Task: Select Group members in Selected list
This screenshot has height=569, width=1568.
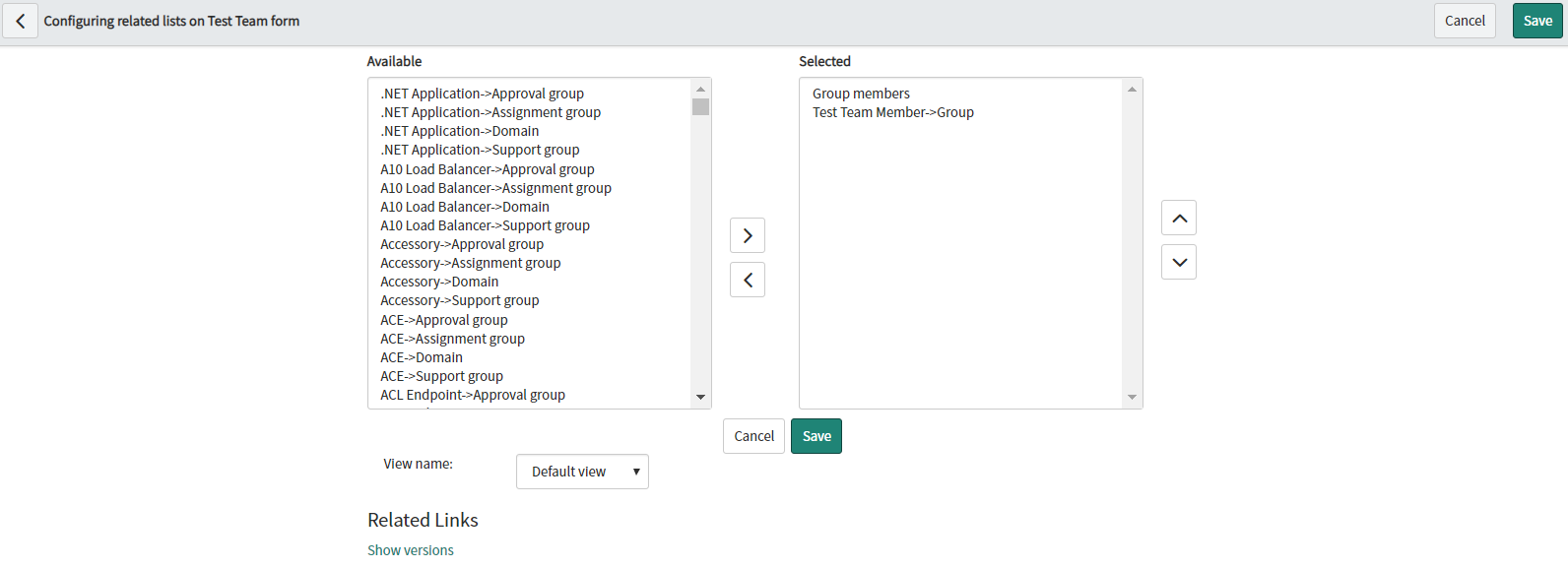Action: (x=861, y=94)
